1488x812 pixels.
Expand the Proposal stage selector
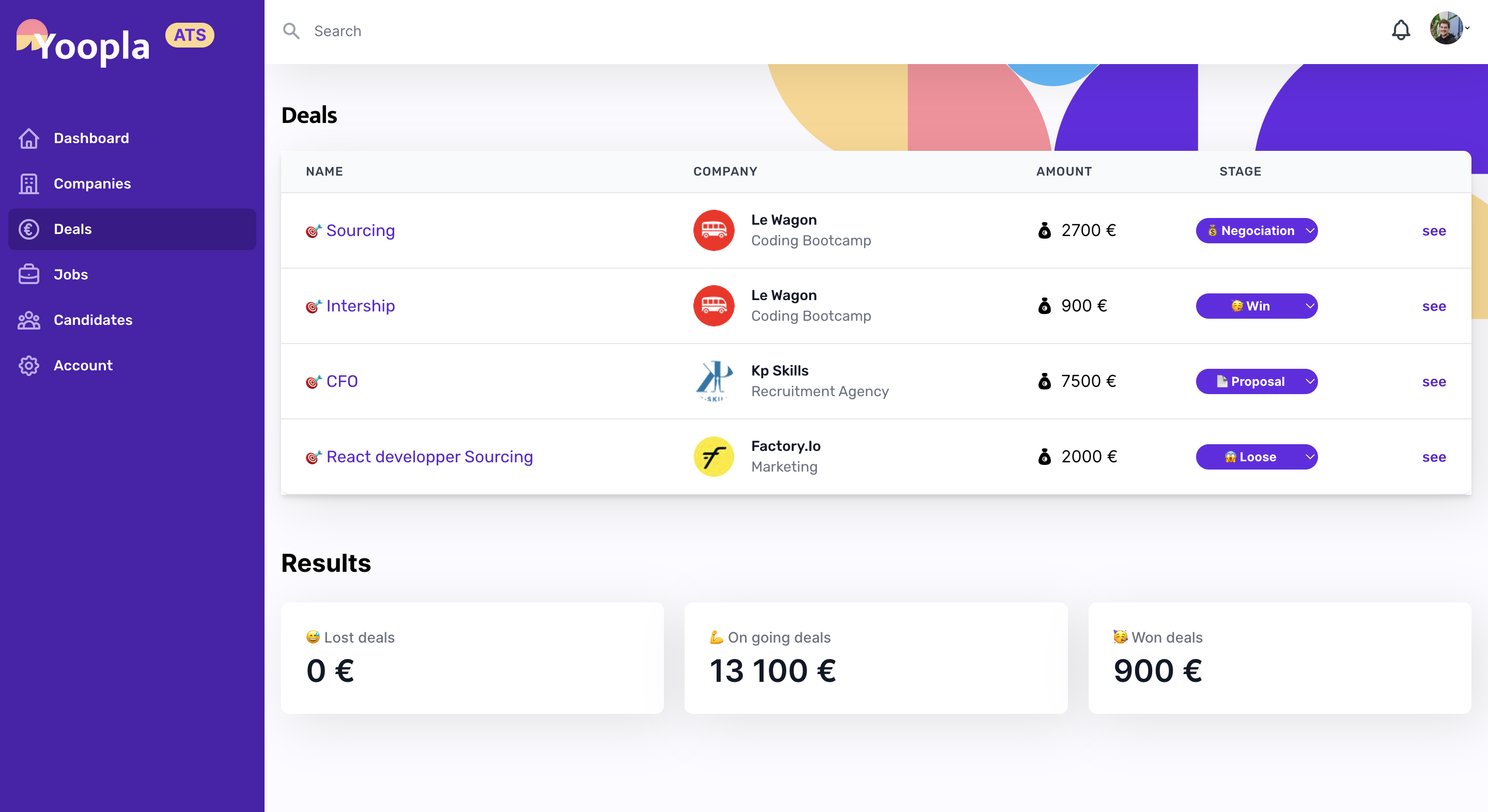pos(1257,381)
